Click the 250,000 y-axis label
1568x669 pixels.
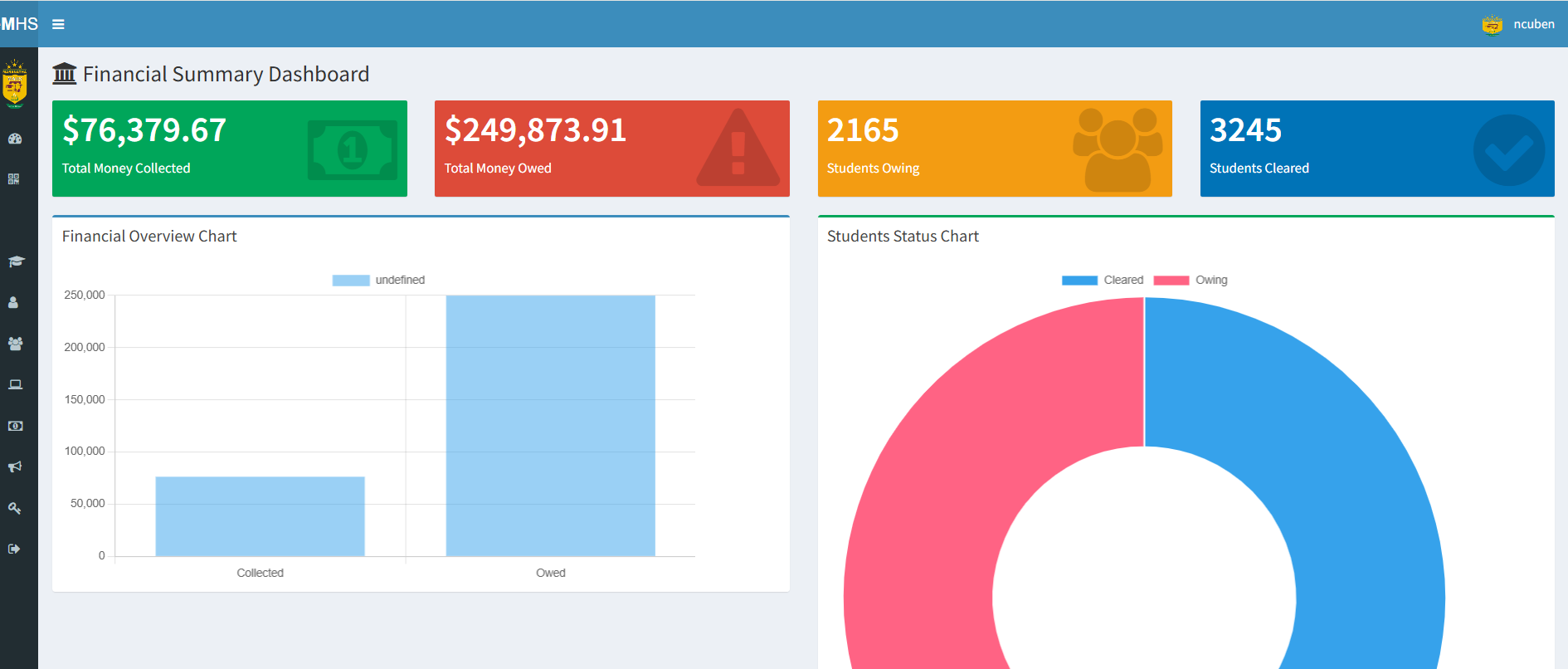(85, 295)
